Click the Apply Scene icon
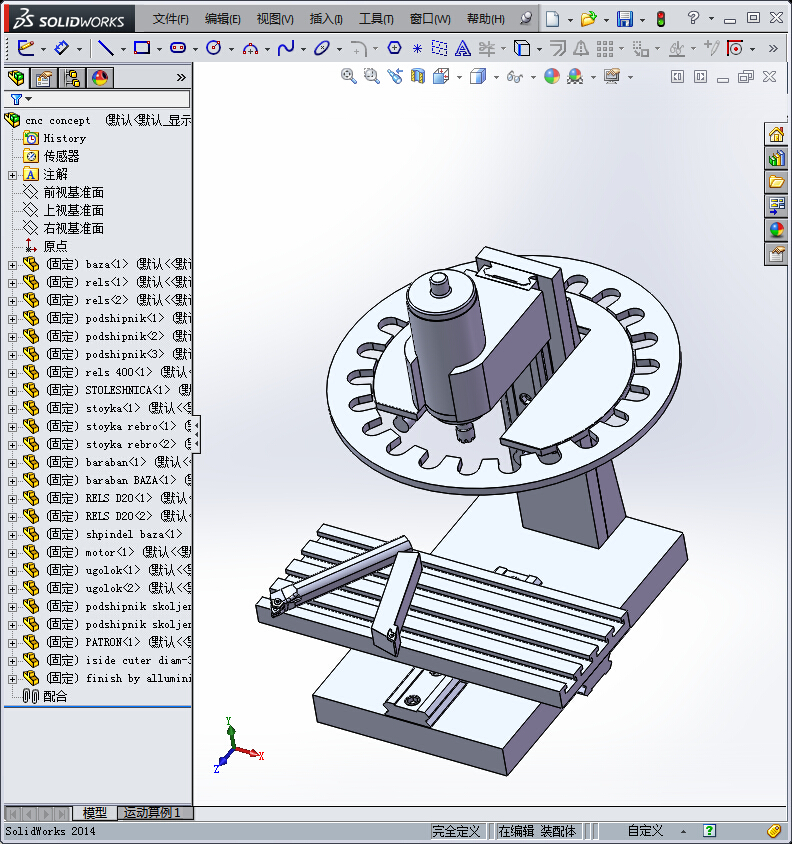 point(575,76)
